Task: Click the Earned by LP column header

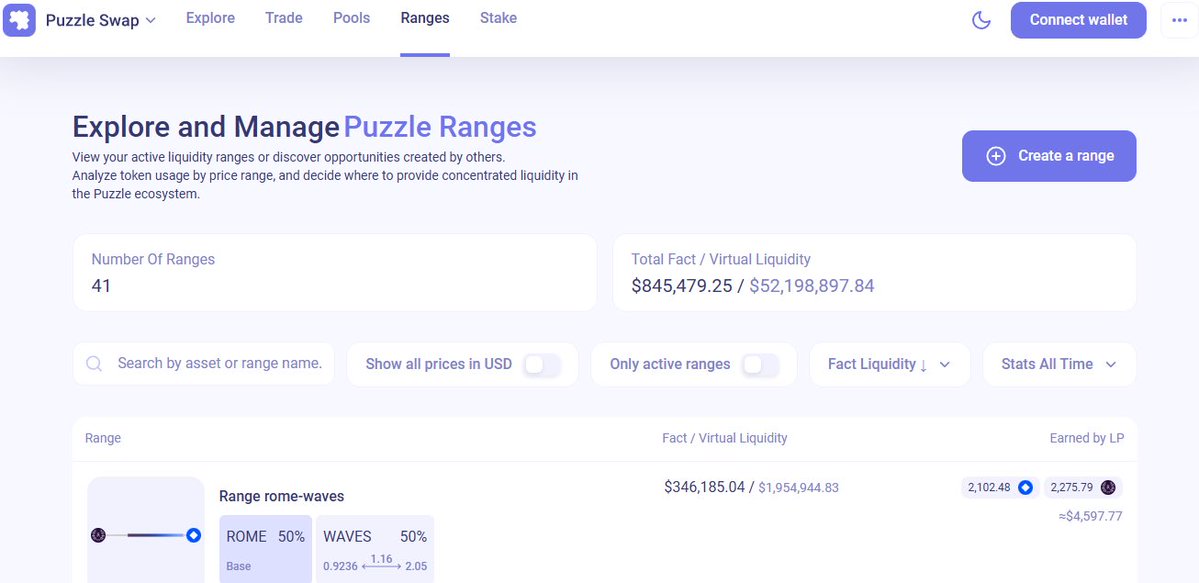Action: [1087, 438]
